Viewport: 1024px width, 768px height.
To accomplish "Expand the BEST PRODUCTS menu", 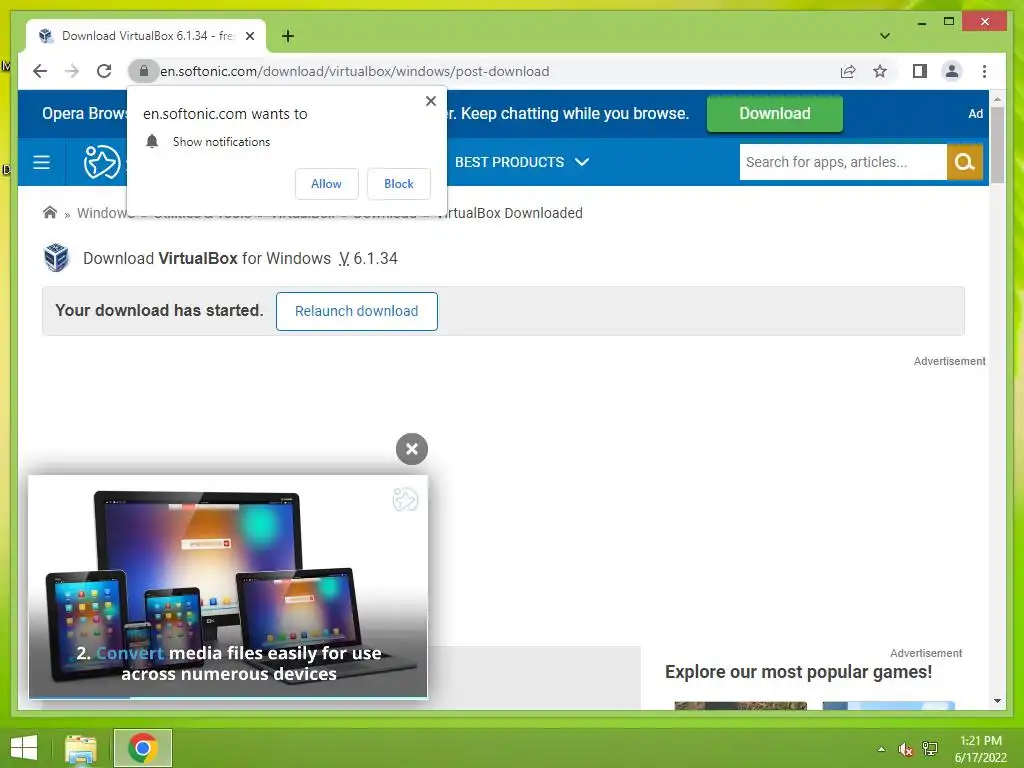I will coord(522,162).
